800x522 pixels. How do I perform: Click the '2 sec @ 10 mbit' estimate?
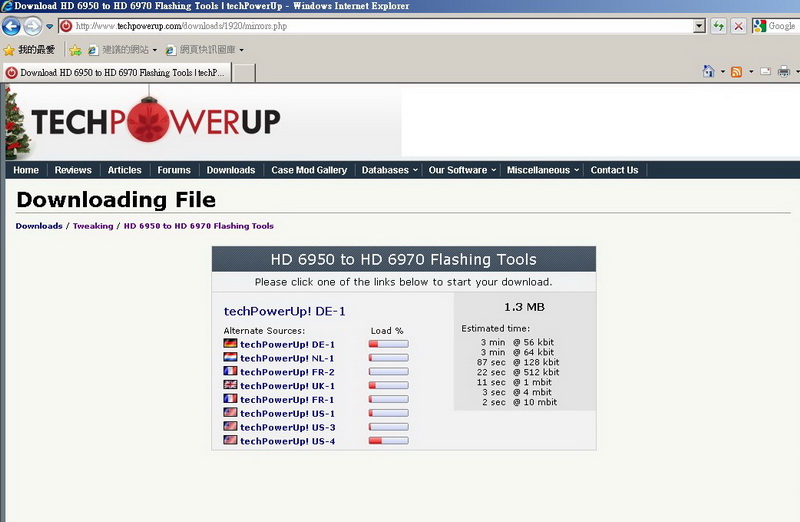tap(519, 402)
